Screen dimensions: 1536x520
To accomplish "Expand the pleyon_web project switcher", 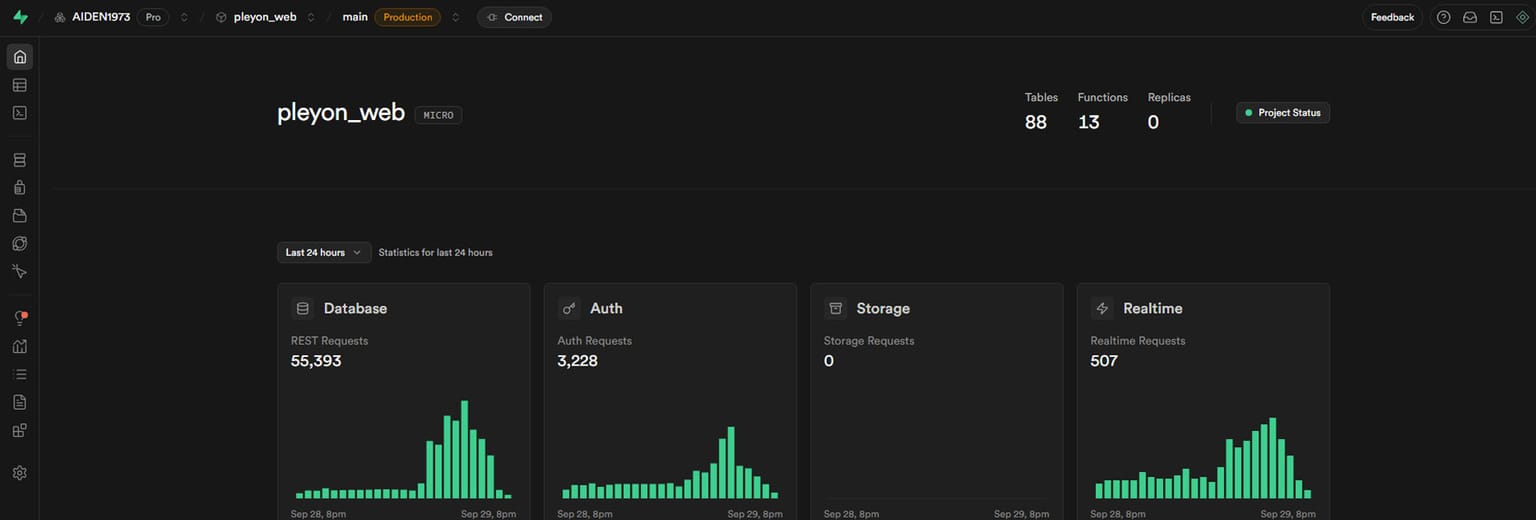I will [311, 17].
